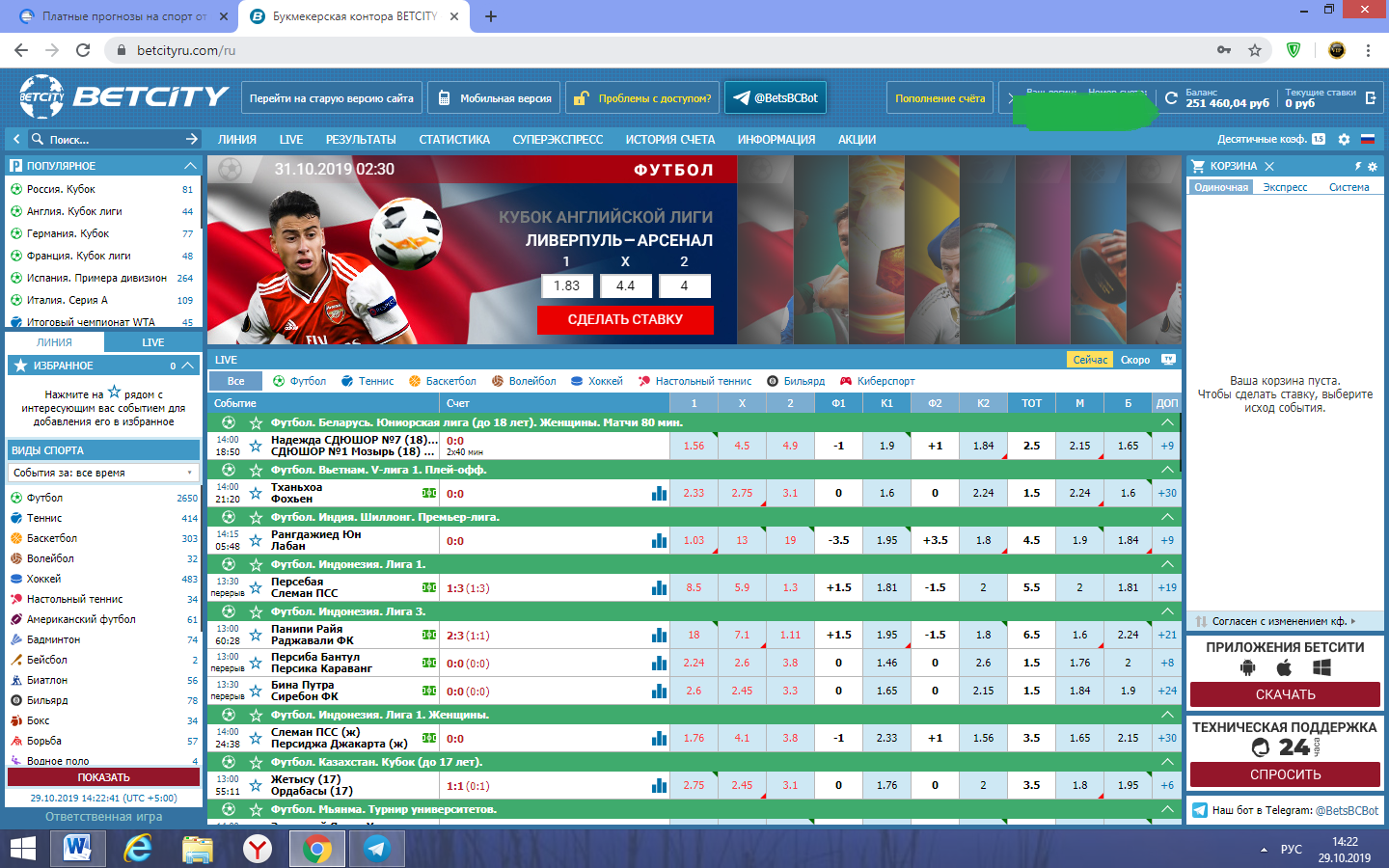Toggle Скоро live filter
Screen dimensions: 1389x868
point(1135,360)
